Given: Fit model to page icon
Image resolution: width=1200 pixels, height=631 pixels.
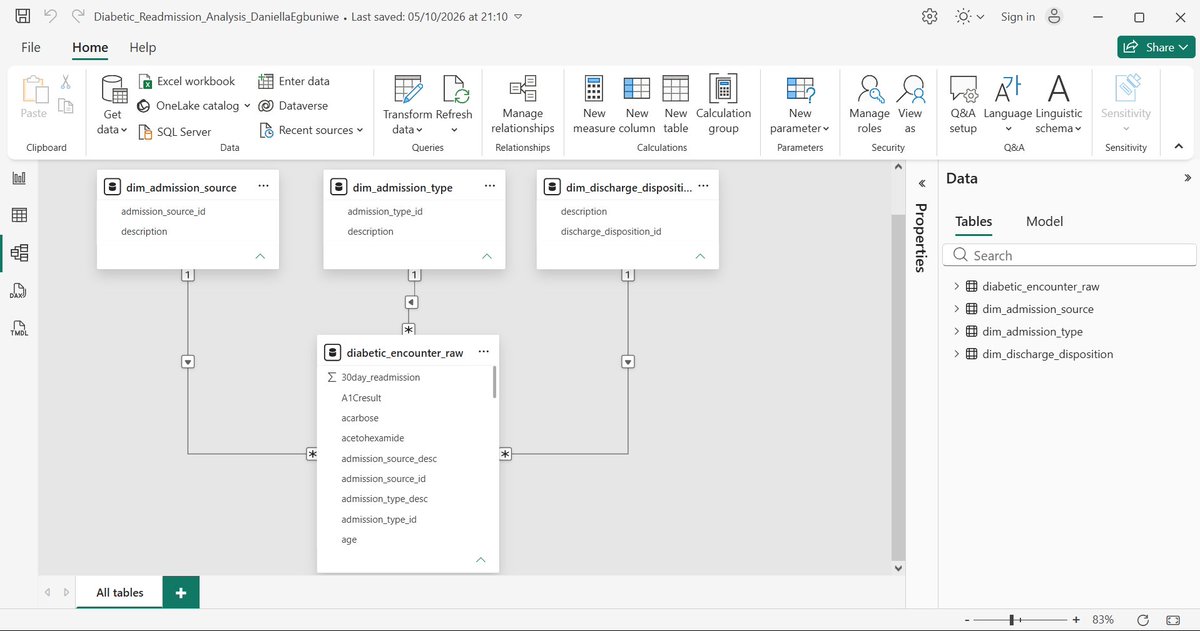Looking at the screenshot, I should click(x=1172, y=620).
